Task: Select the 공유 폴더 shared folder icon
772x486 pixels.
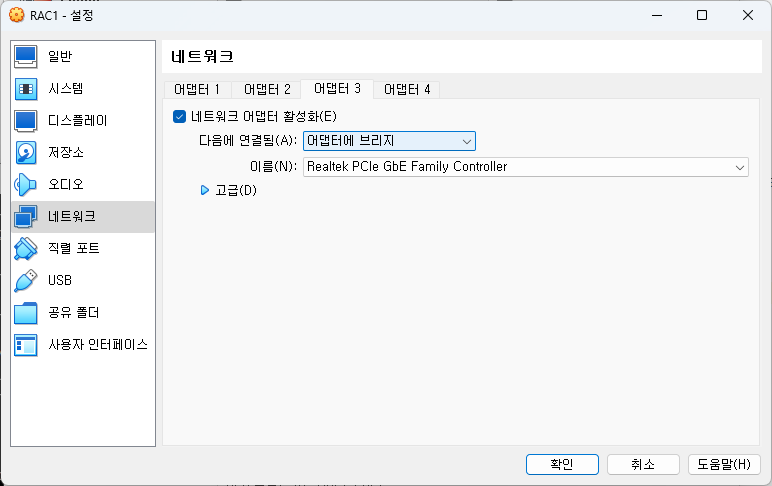Action: [x=26, y=313]
